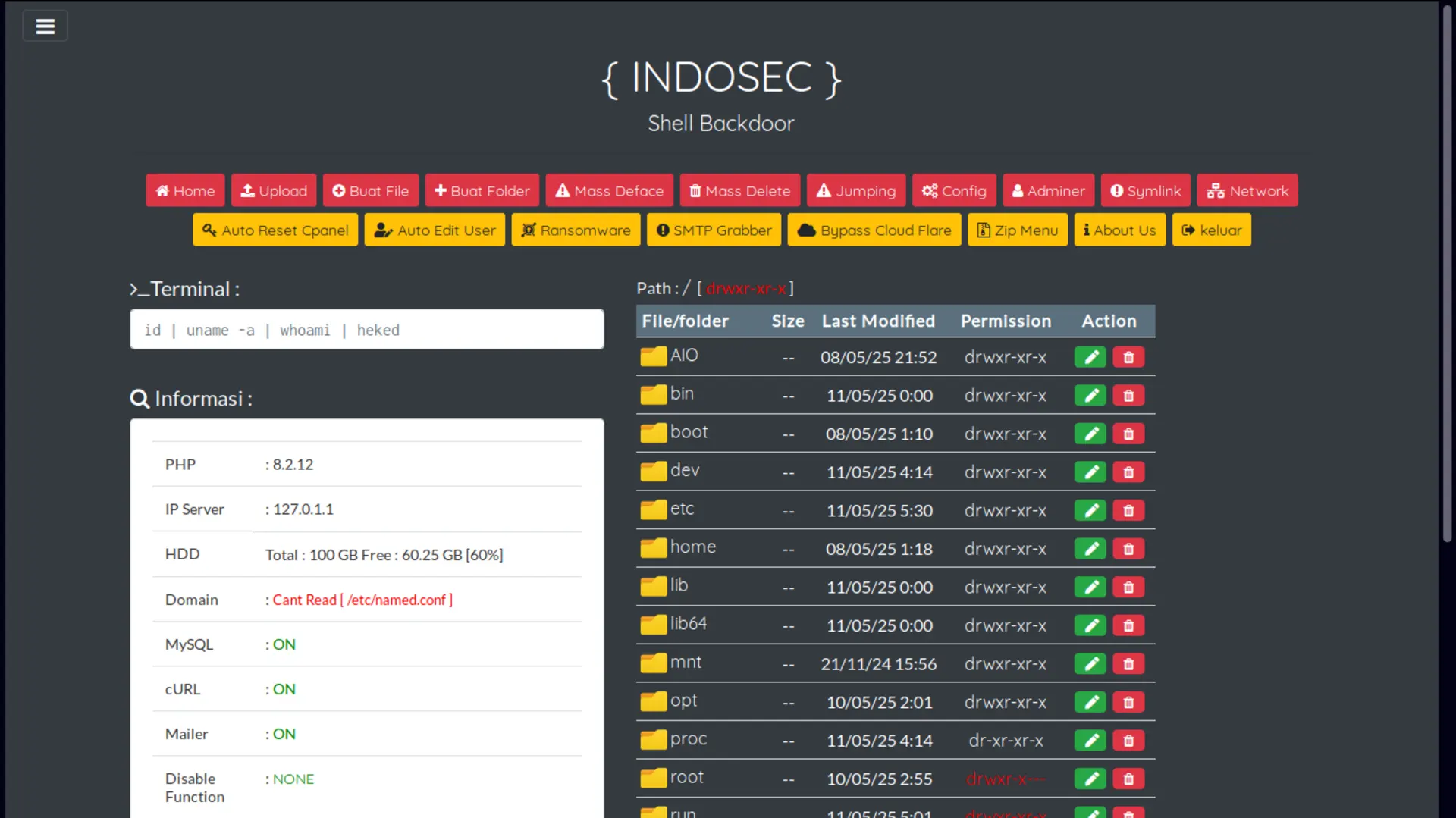Open the Adminer page
Viewport: 1456px width, 818px height.
click(x=1048, y=190)
